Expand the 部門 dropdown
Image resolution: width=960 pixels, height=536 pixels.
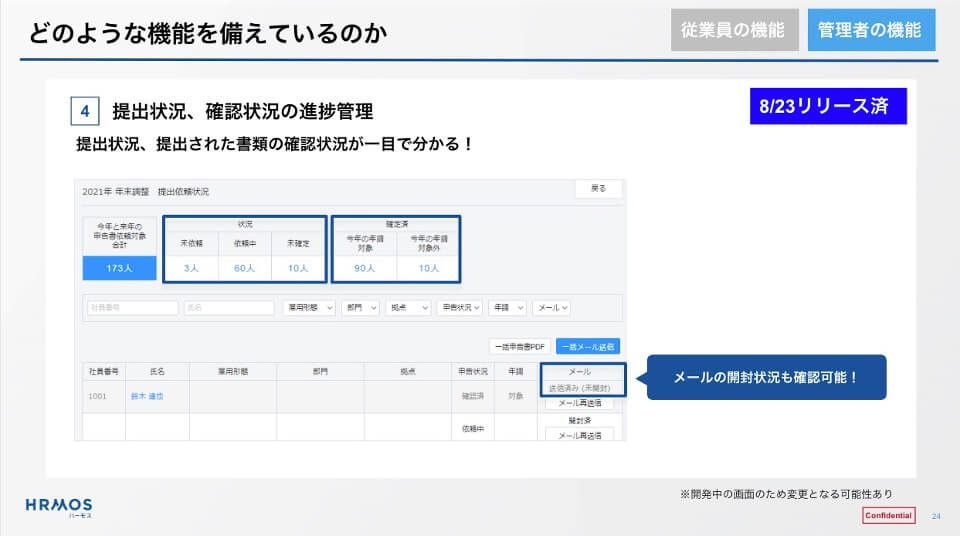pyautogui.click(x=359, y=308)
